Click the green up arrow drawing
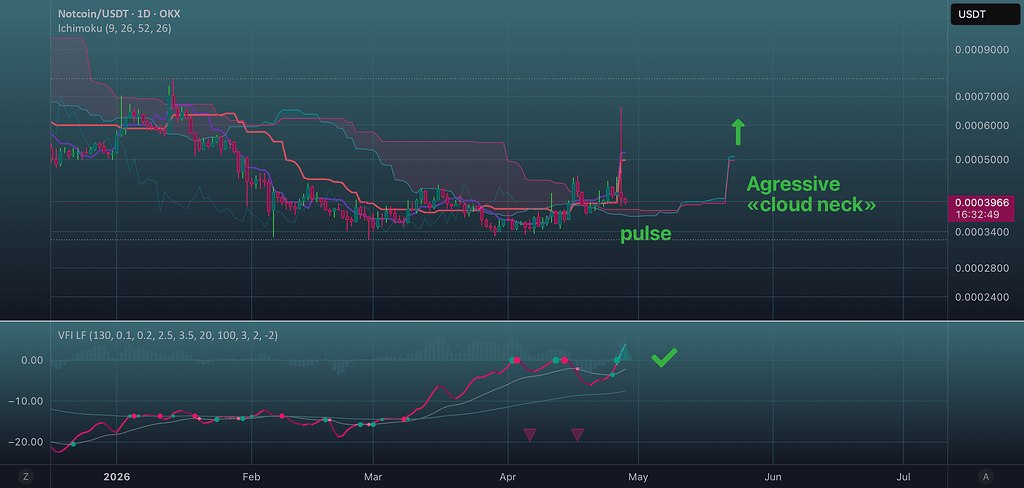This screenshot has width=1024, height=488. click(x=737, y=131)
